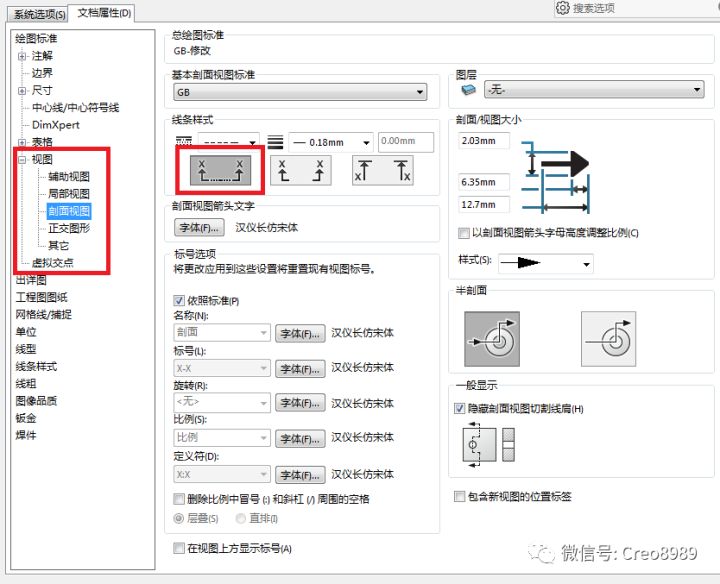Enable 包含新视图的位置标签 checkbox
The image size is (720, 584).
click(459, 496)
